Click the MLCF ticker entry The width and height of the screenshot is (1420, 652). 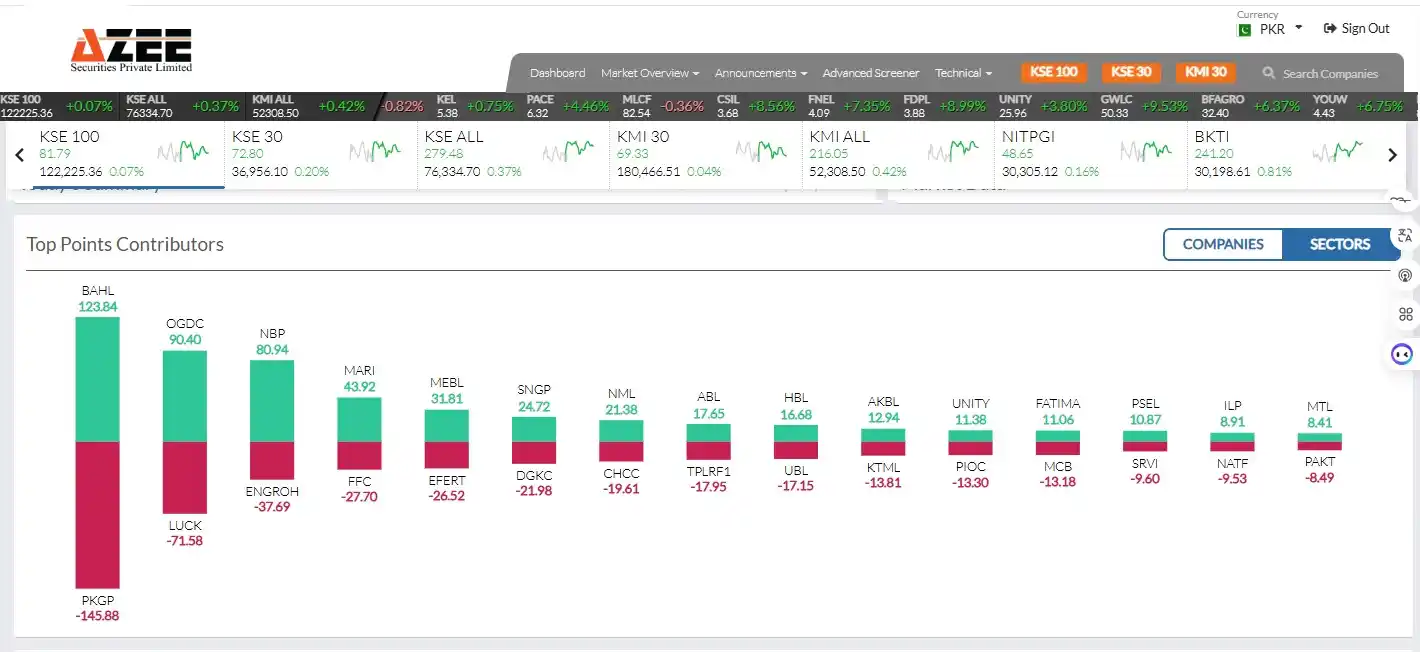tap(663, 106)
